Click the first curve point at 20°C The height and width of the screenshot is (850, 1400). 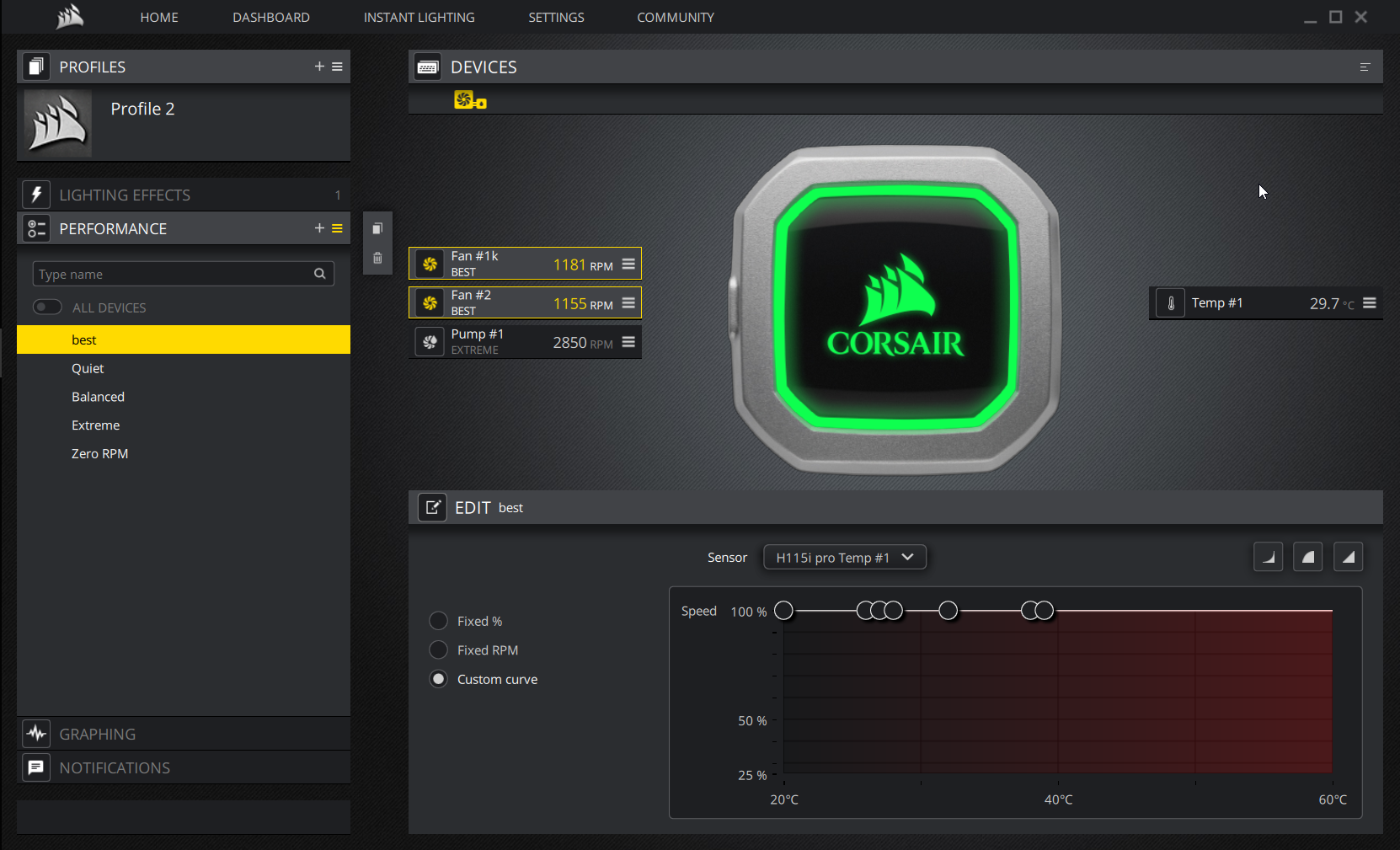[783, 610]
